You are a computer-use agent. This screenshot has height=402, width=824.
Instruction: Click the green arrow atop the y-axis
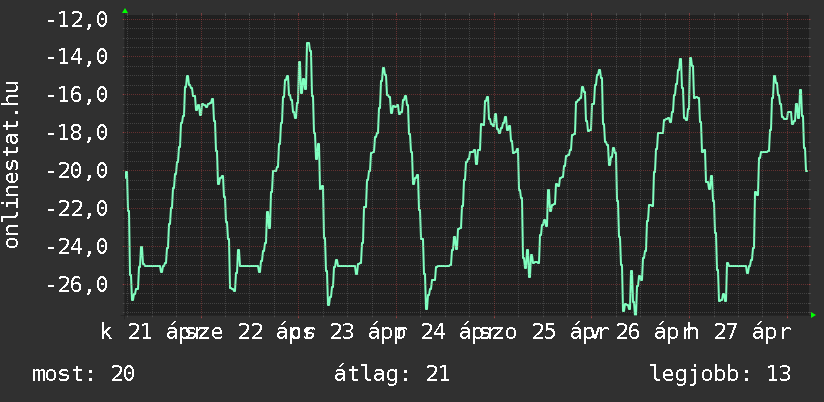coord(124,11)
